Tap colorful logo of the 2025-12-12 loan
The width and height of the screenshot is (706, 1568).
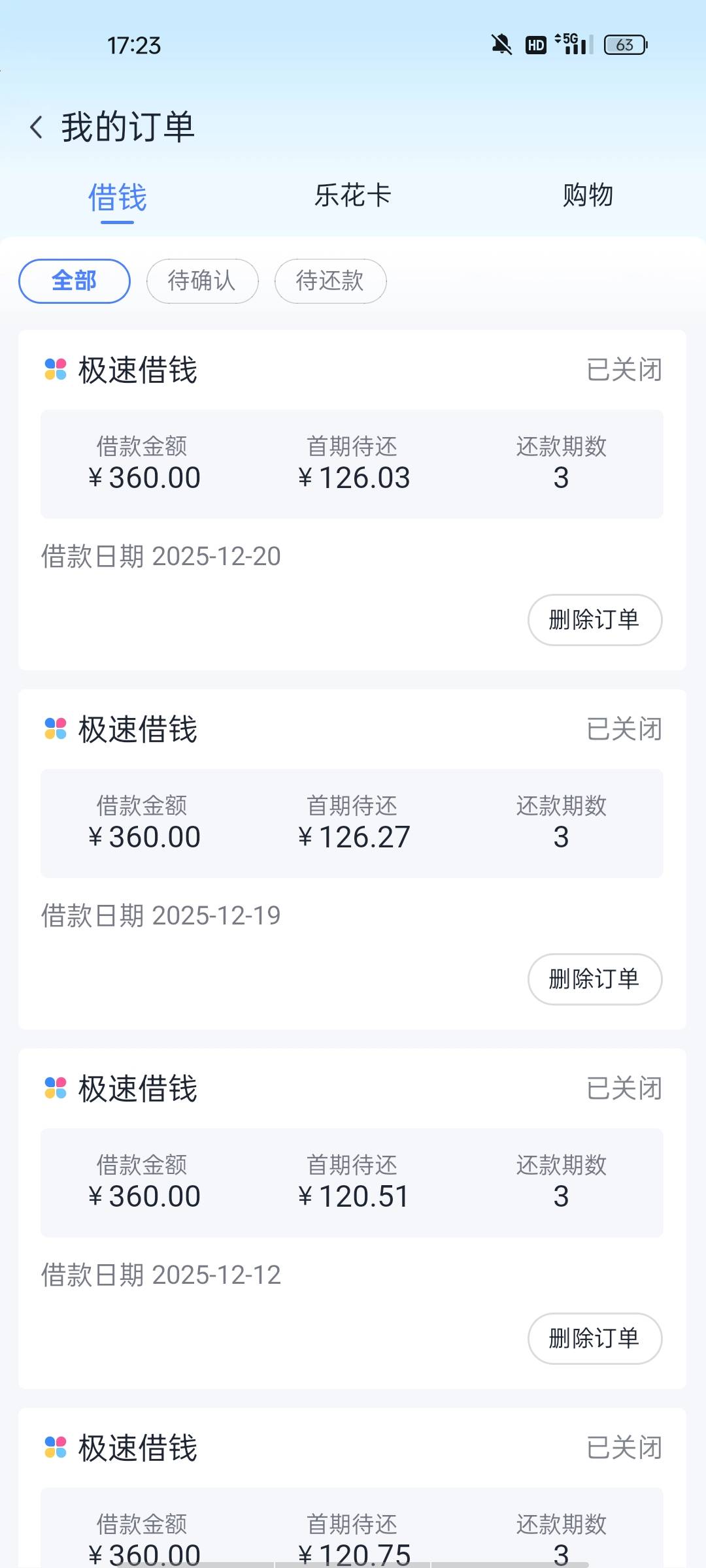point(56,1088)
